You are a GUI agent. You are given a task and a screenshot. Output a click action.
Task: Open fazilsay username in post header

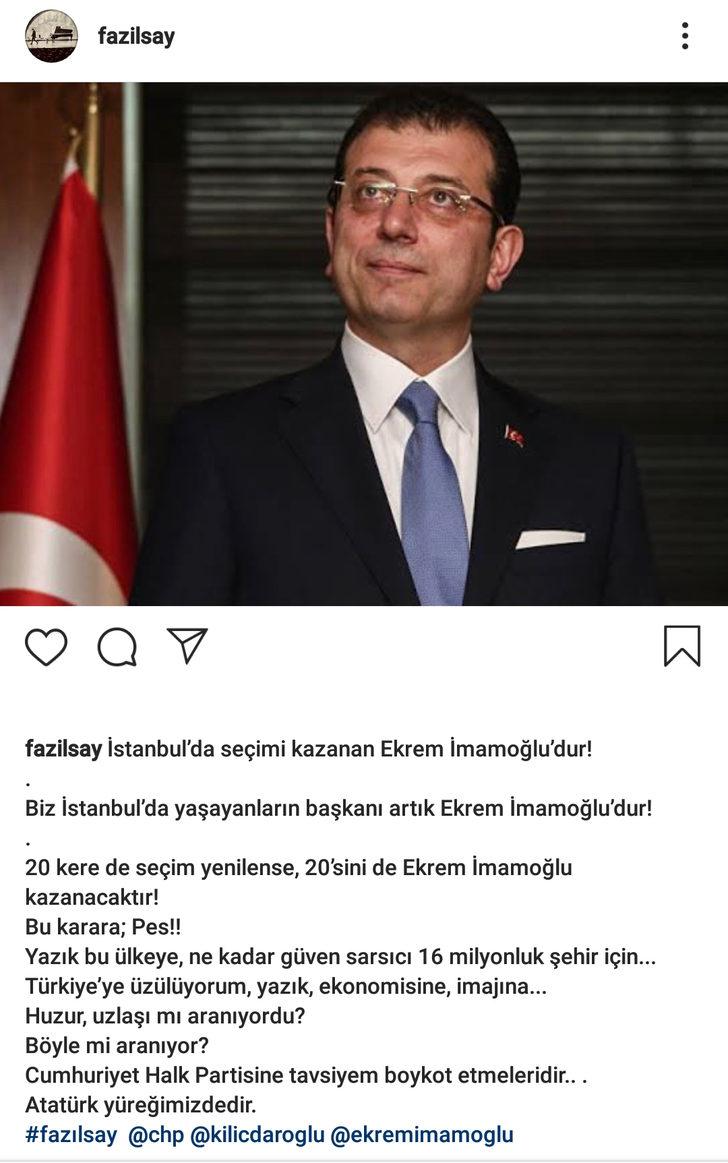136,36
